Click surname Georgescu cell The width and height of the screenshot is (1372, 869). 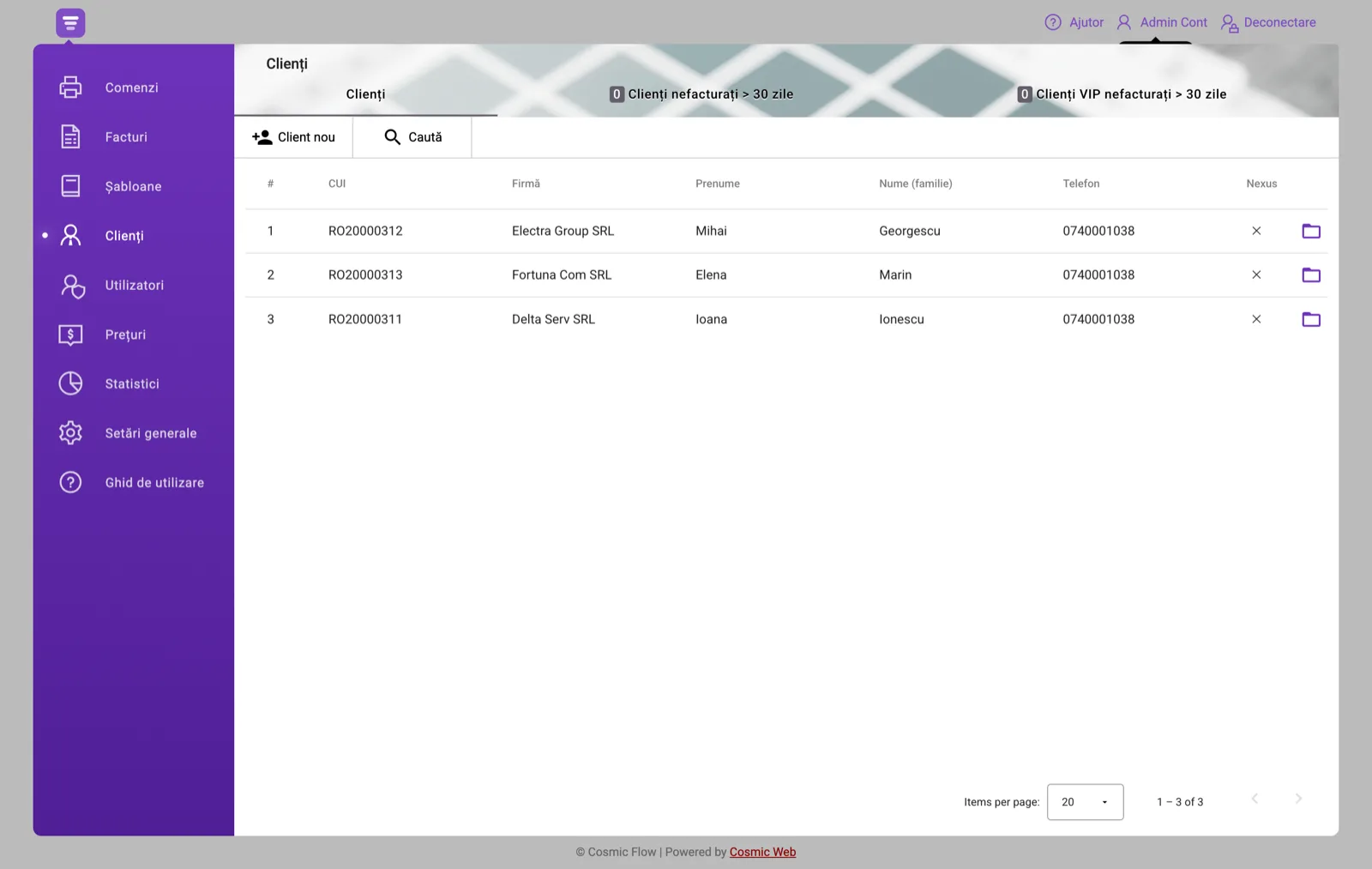[x=910, y=231]
